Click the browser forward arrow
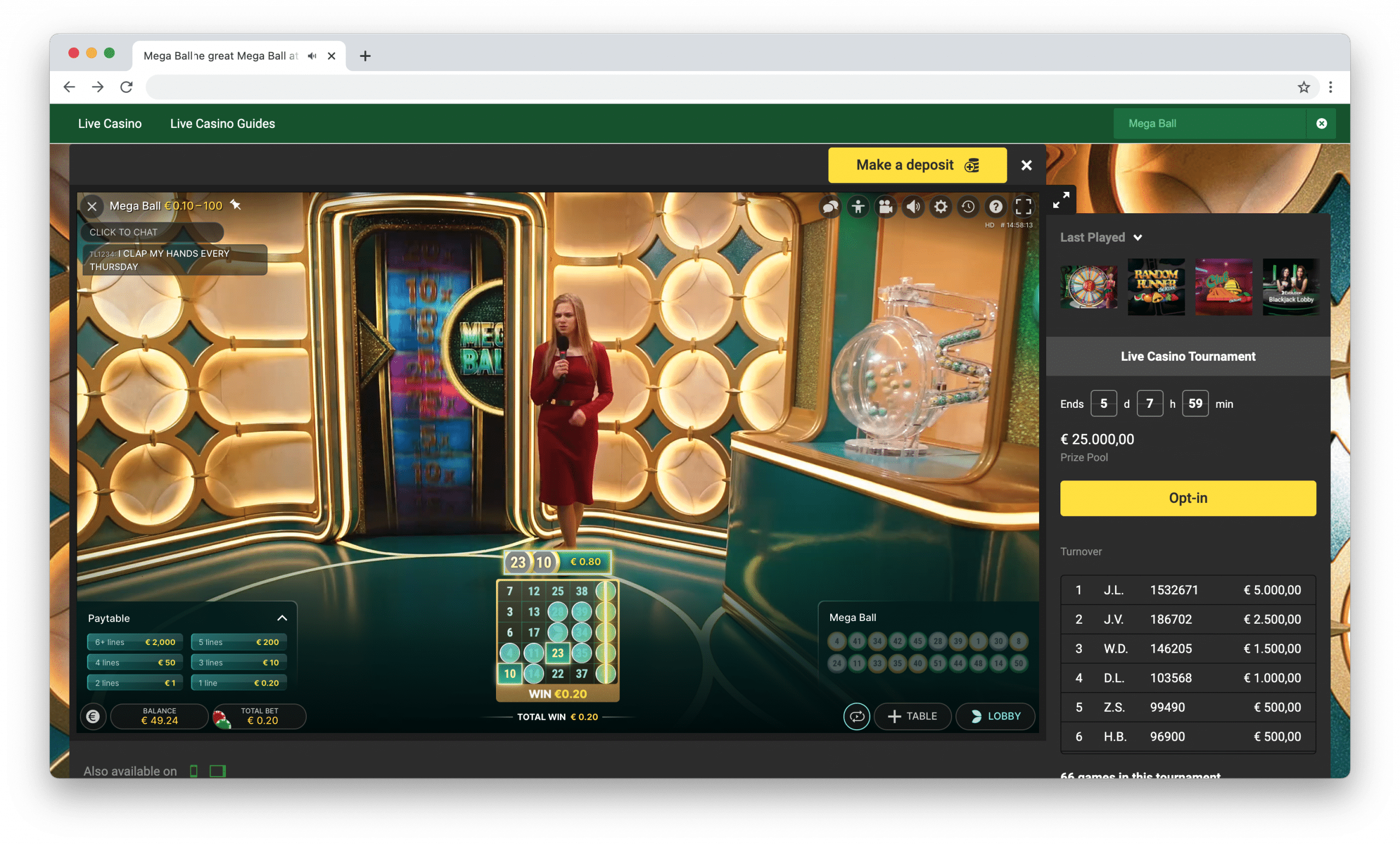Image resolution: width=1400 pixels, height=844 pixels. coord(98,87)
